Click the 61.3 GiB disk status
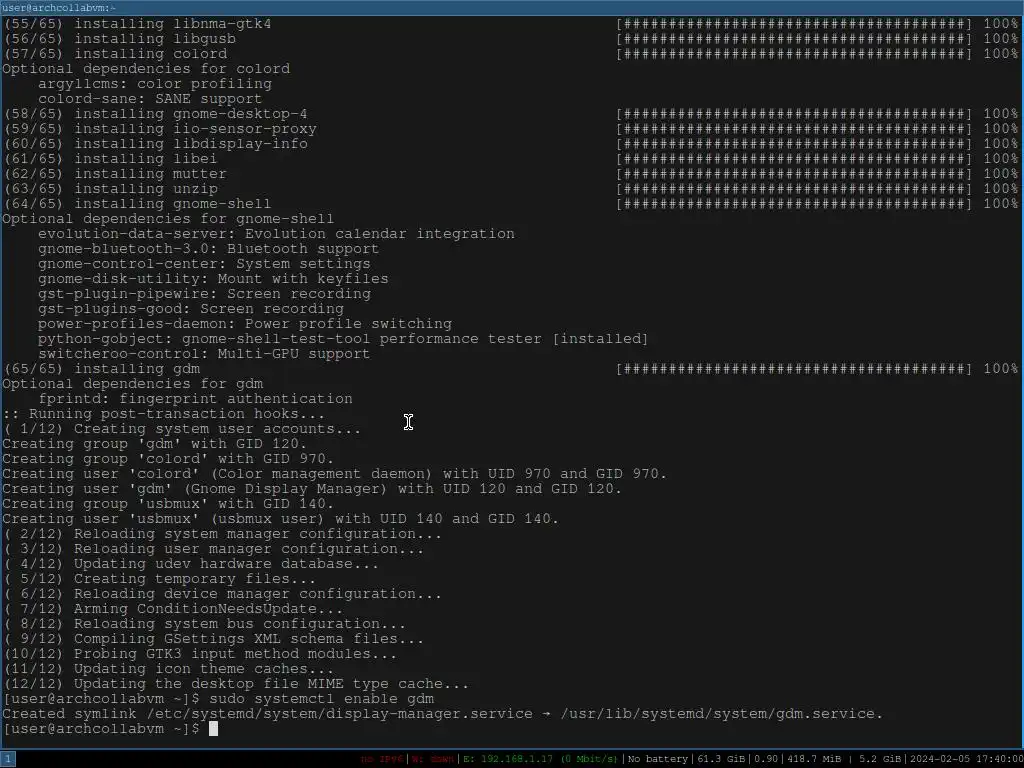This screenshot has width=1024, height=768. (x=721, y=760)
